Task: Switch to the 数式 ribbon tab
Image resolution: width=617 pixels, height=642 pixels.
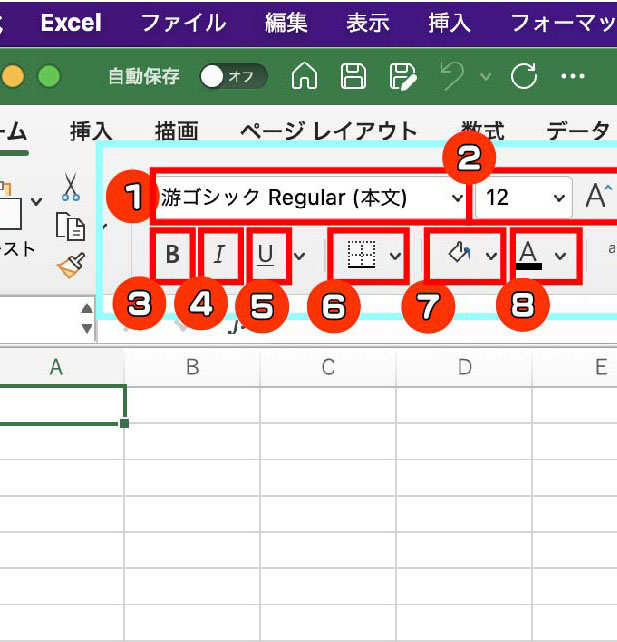Action: point(482,131)
